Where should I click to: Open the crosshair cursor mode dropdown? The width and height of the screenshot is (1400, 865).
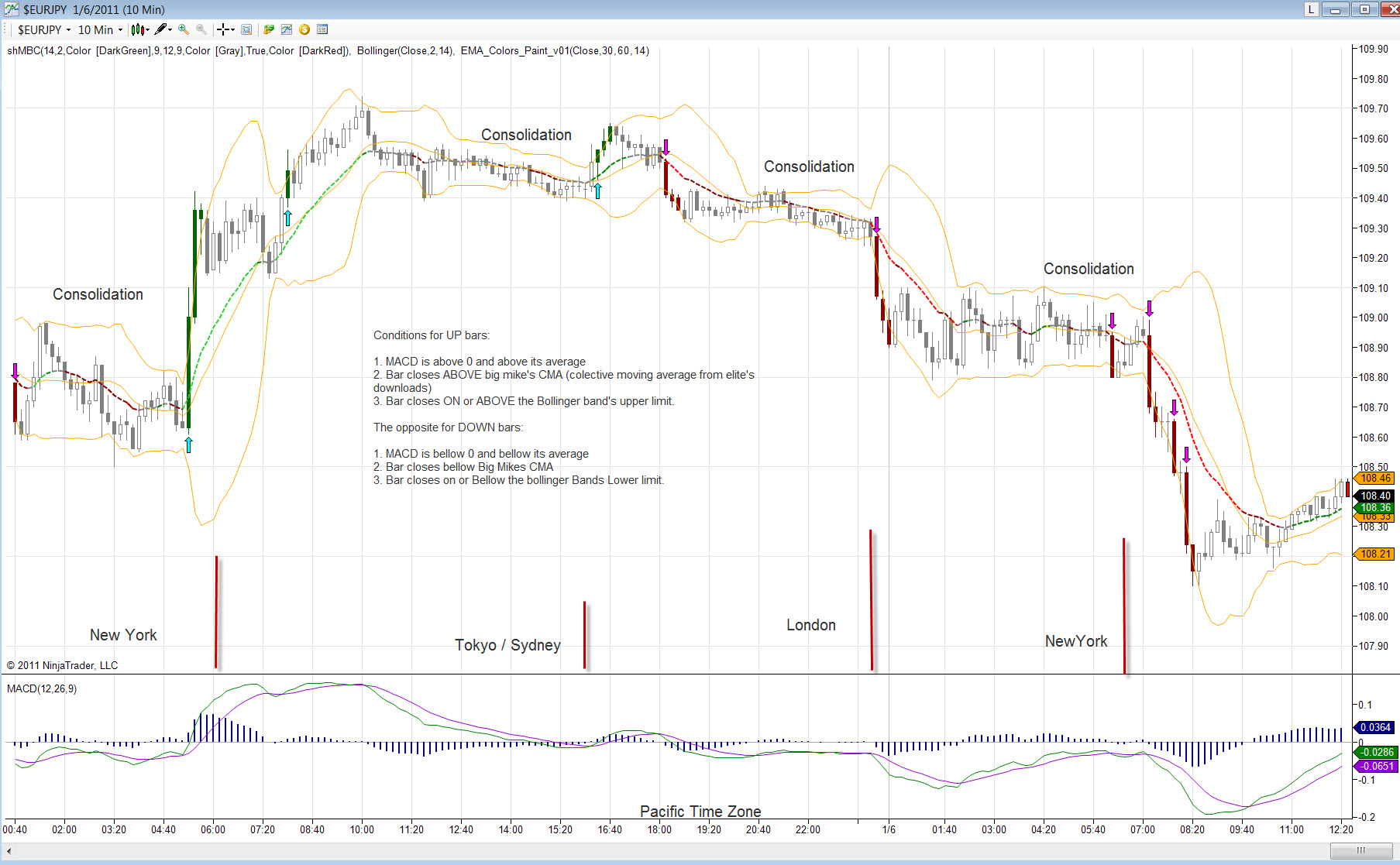point(226,29)
